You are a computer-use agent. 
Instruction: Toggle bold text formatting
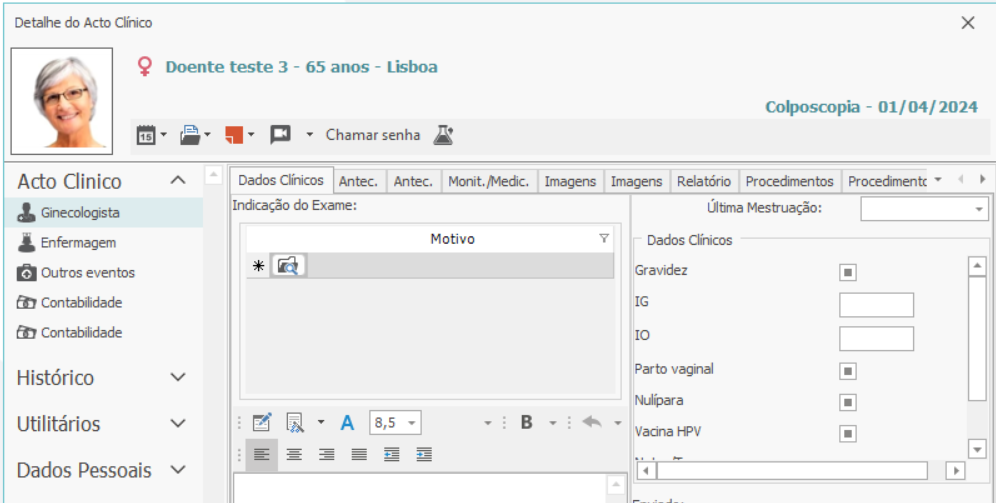coord(526,423)
